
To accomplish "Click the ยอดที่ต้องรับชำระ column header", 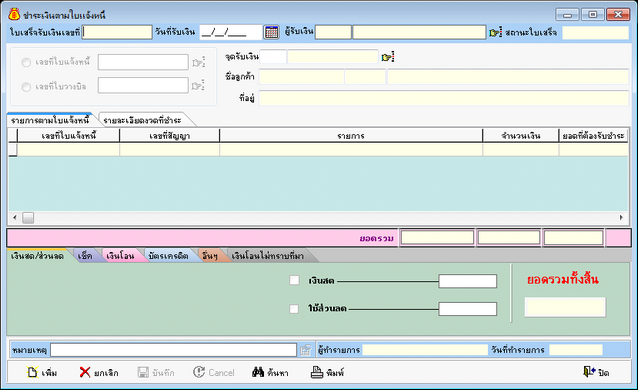I will pyautogui.click(x=594, y=136).
